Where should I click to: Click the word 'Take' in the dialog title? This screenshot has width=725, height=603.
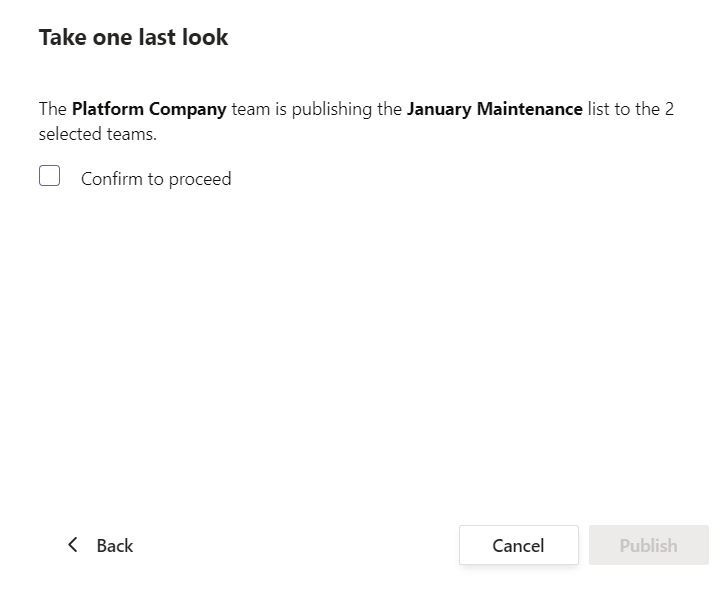[x=60, y=38]
